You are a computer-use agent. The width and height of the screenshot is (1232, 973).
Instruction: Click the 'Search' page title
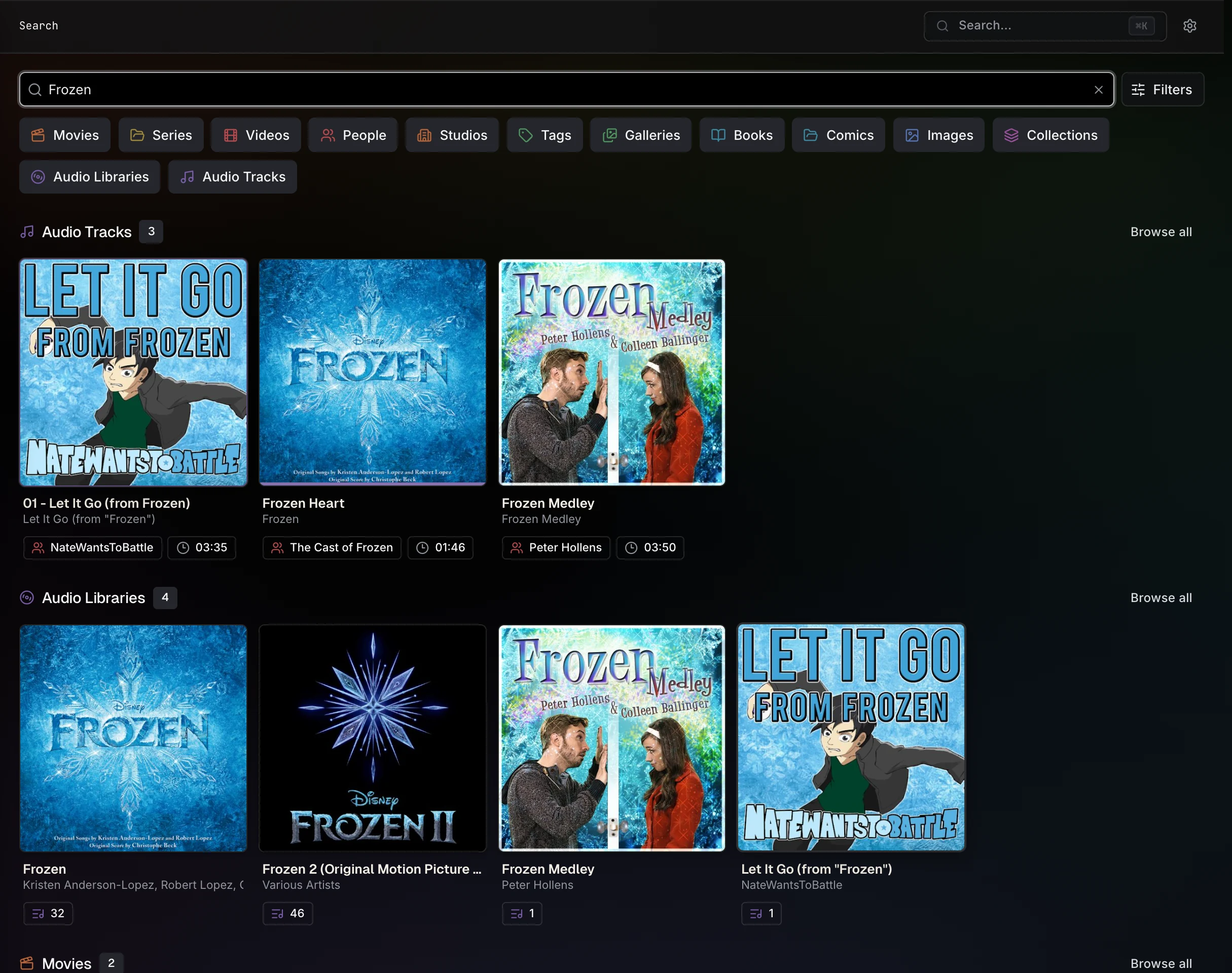[x=39, y=26]
